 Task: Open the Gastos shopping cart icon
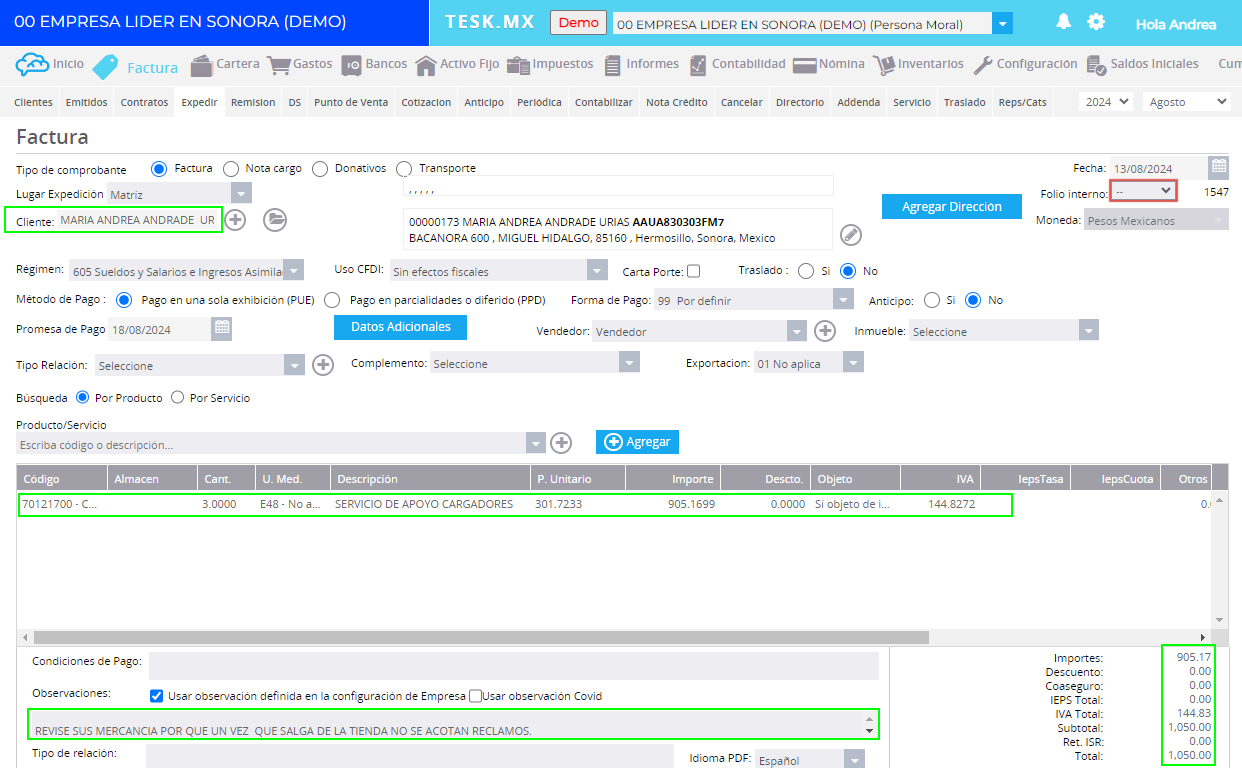click(x=278, y=65)
